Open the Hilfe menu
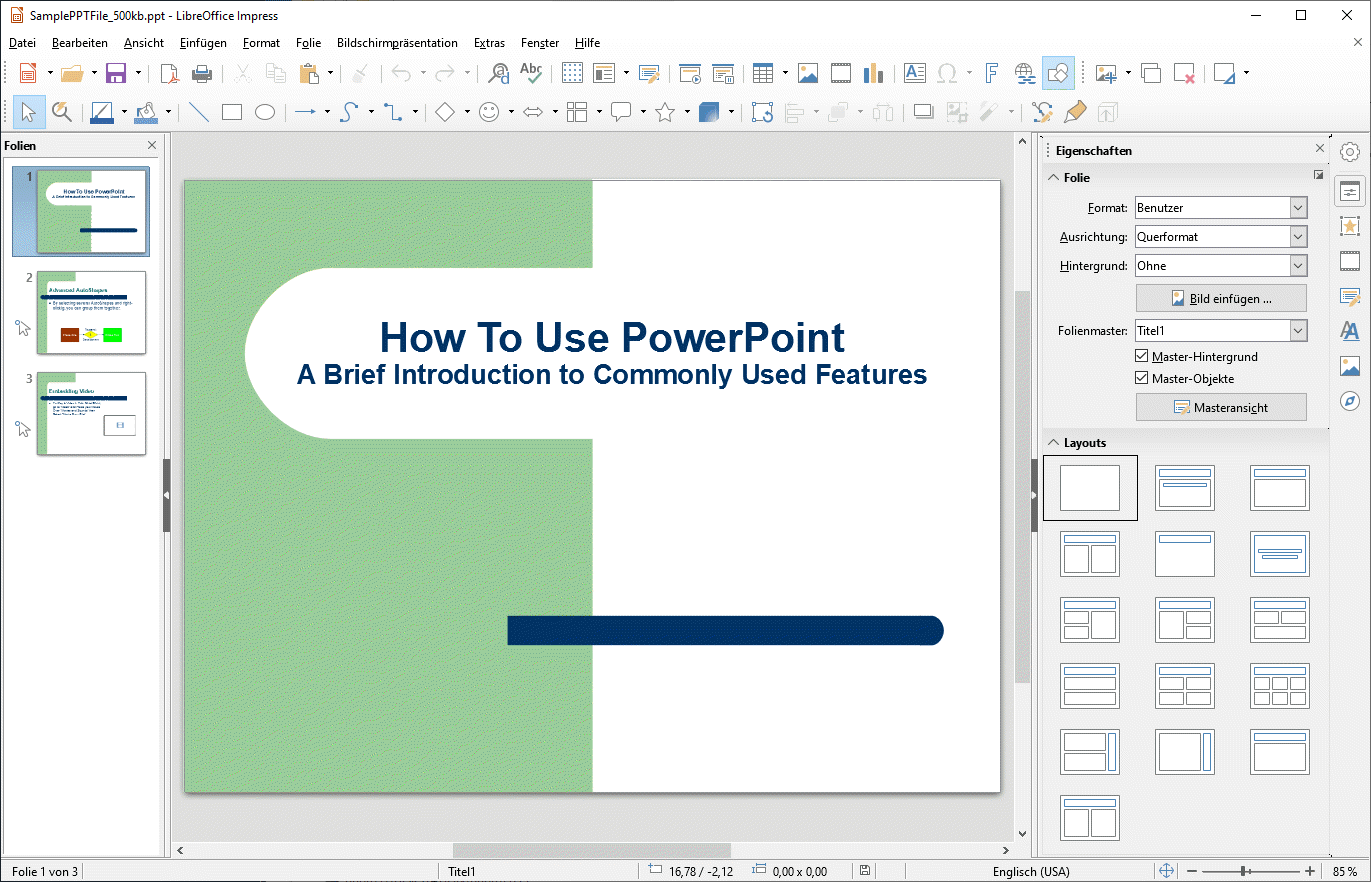 (587, 43)
